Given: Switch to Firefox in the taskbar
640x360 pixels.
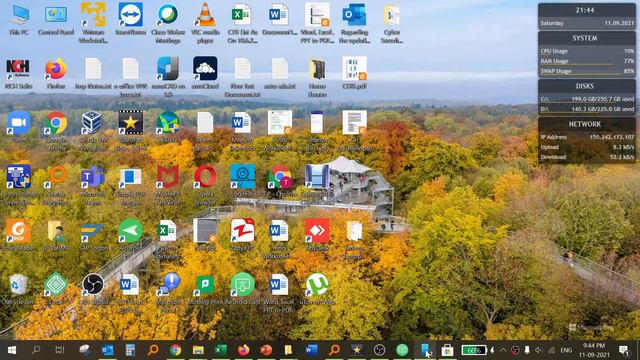Looking at the screenshot, I should pyautogui.click(x=243, y=350).
